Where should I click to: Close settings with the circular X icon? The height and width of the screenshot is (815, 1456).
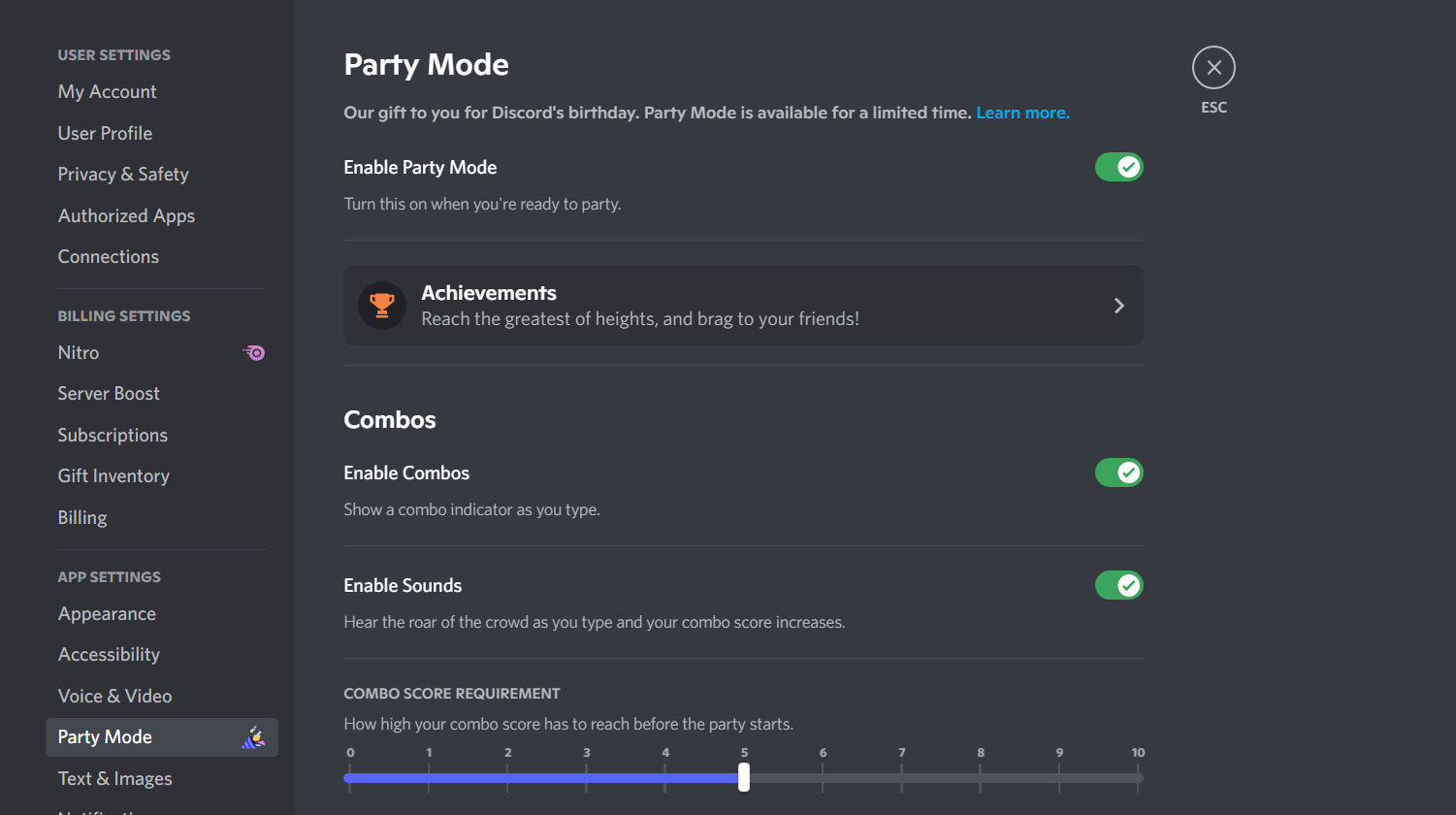1213,67
